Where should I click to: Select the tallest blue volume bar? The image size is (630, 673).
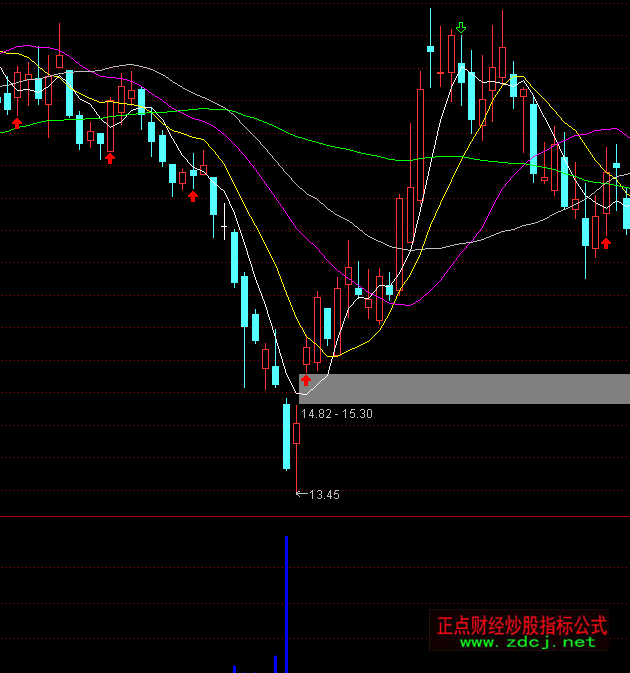point(286,605)
